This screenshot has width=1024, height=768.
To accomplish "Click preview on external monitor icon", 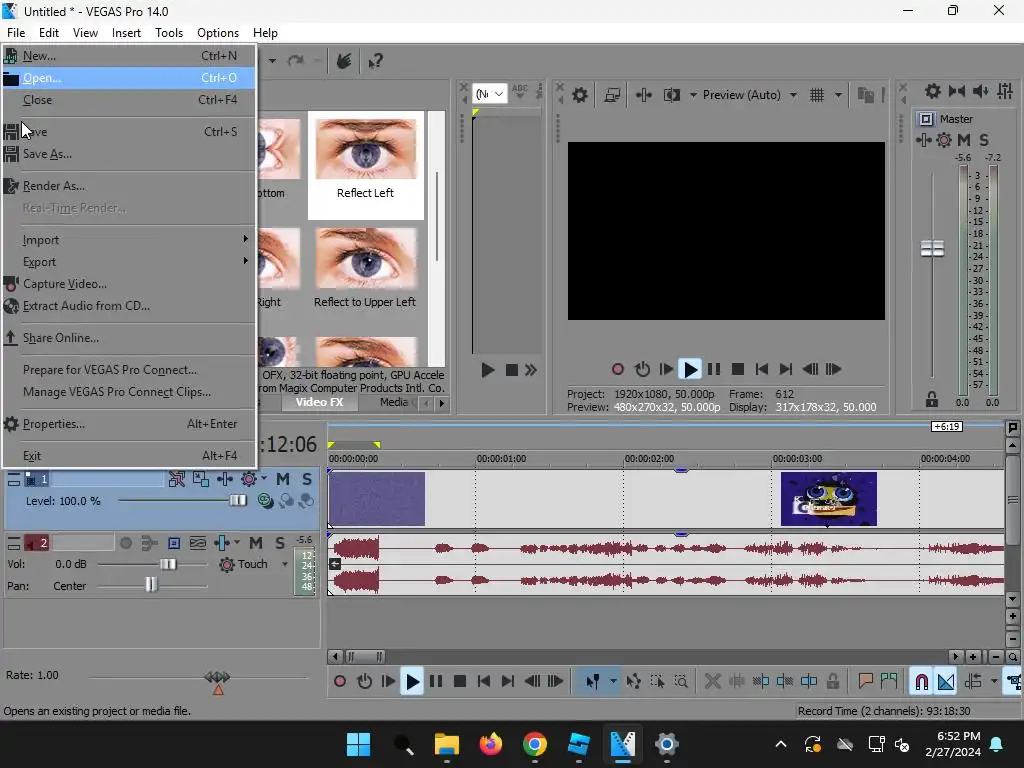I will (612, 95).
